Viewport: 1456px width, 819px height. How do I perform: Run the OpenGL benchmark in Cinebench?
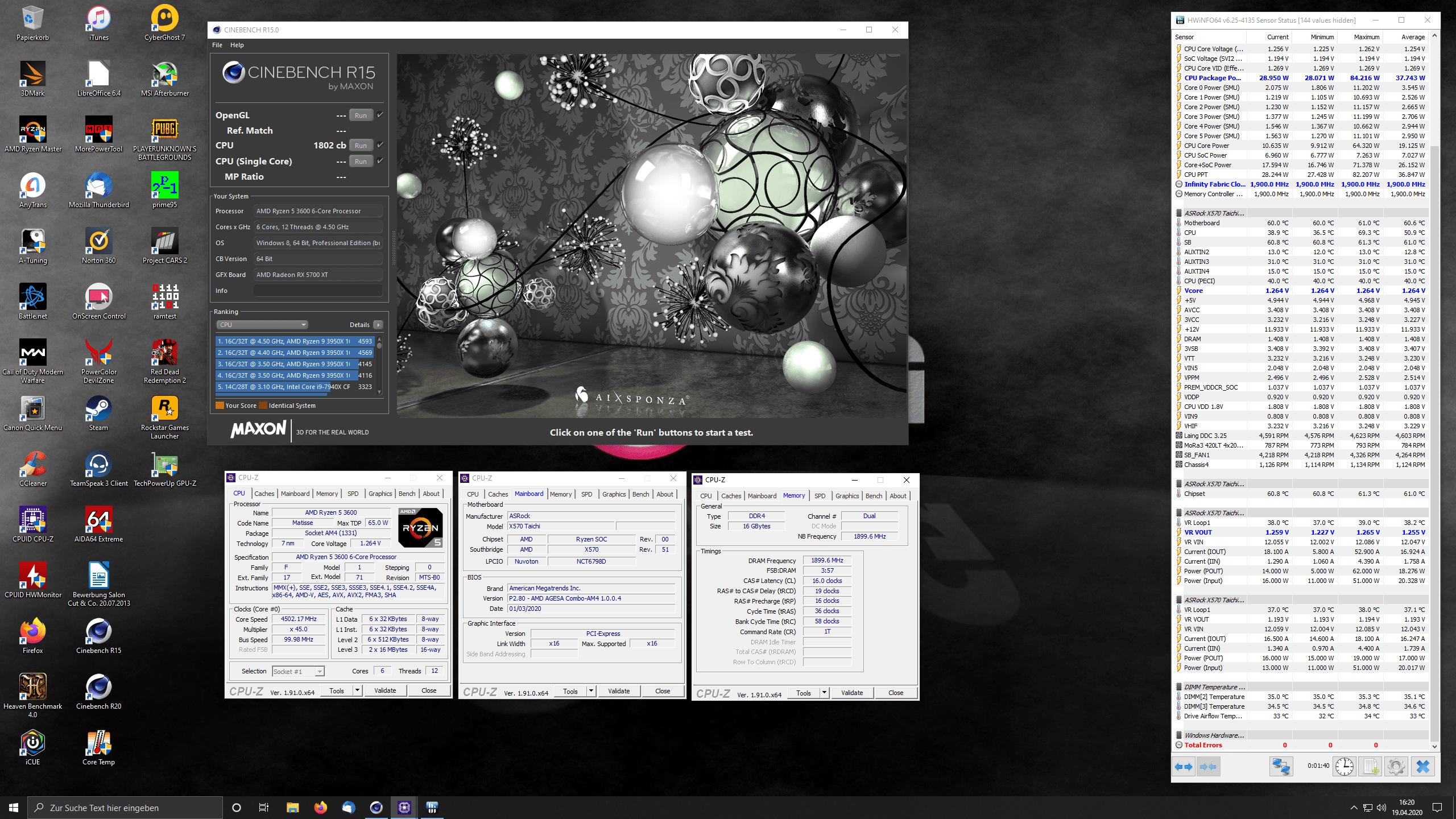361,115
